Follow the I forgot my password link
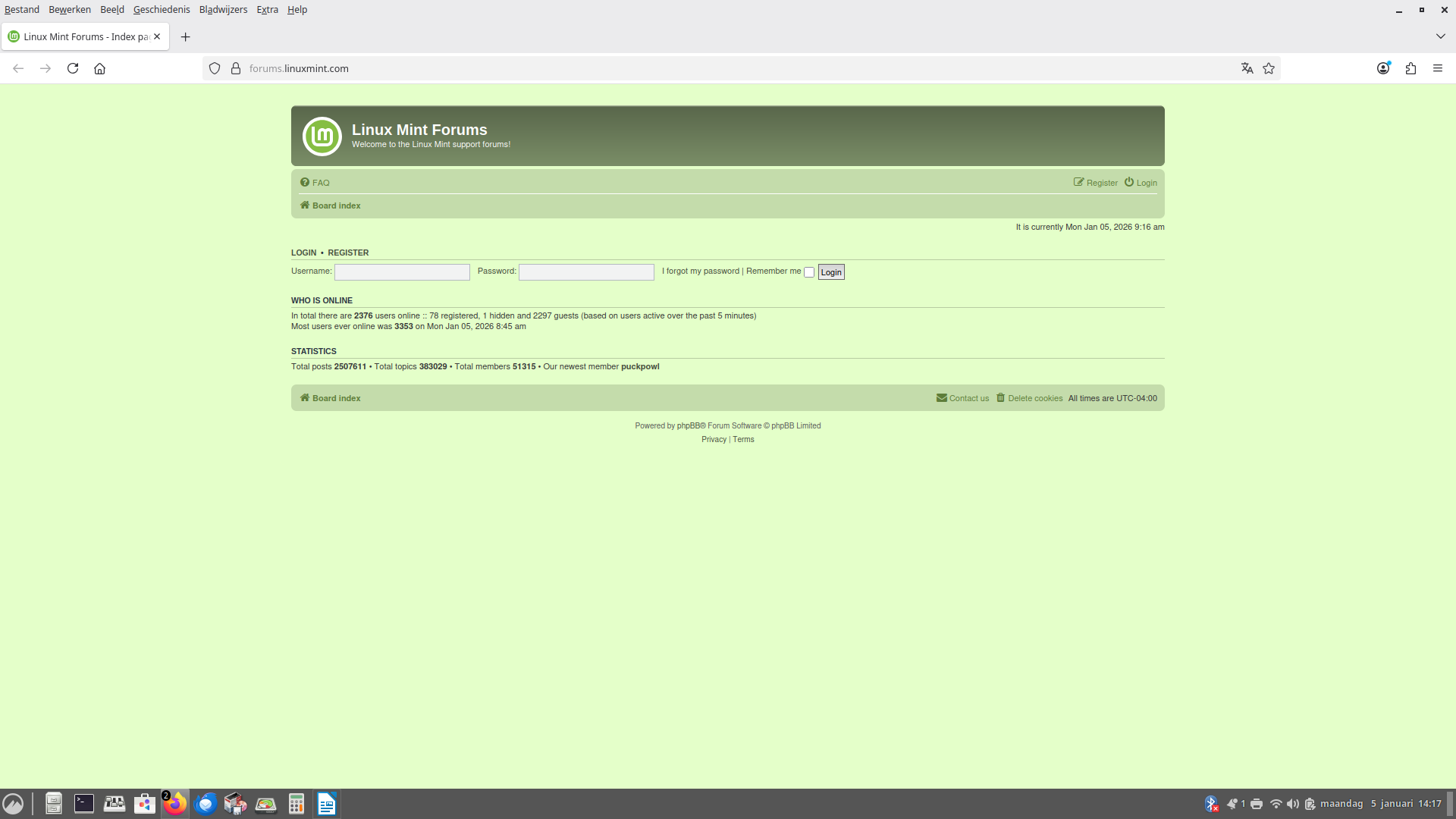Image resolution: width=1456 pixels, height=819 pixels. [x=700, y=271]
